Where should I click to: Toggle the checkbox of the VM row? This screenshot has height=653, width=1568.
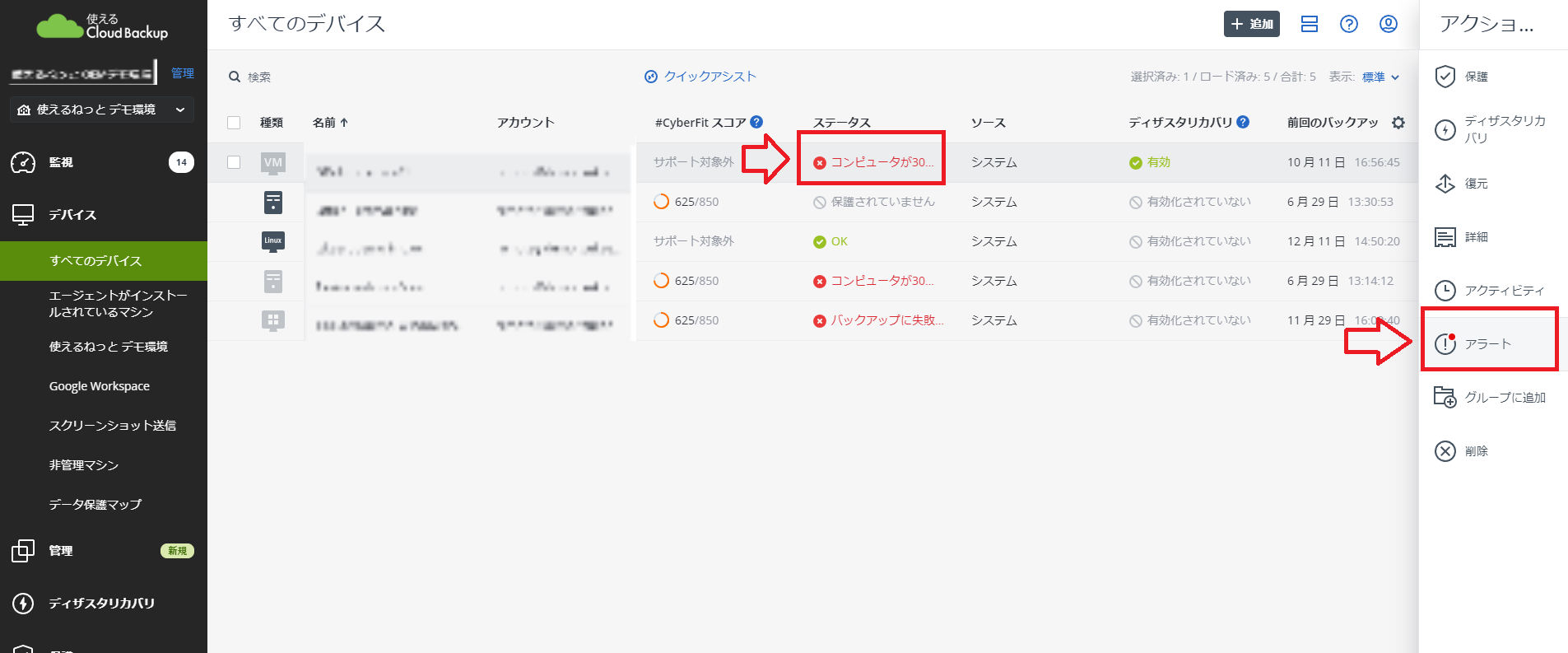[234, 162]
